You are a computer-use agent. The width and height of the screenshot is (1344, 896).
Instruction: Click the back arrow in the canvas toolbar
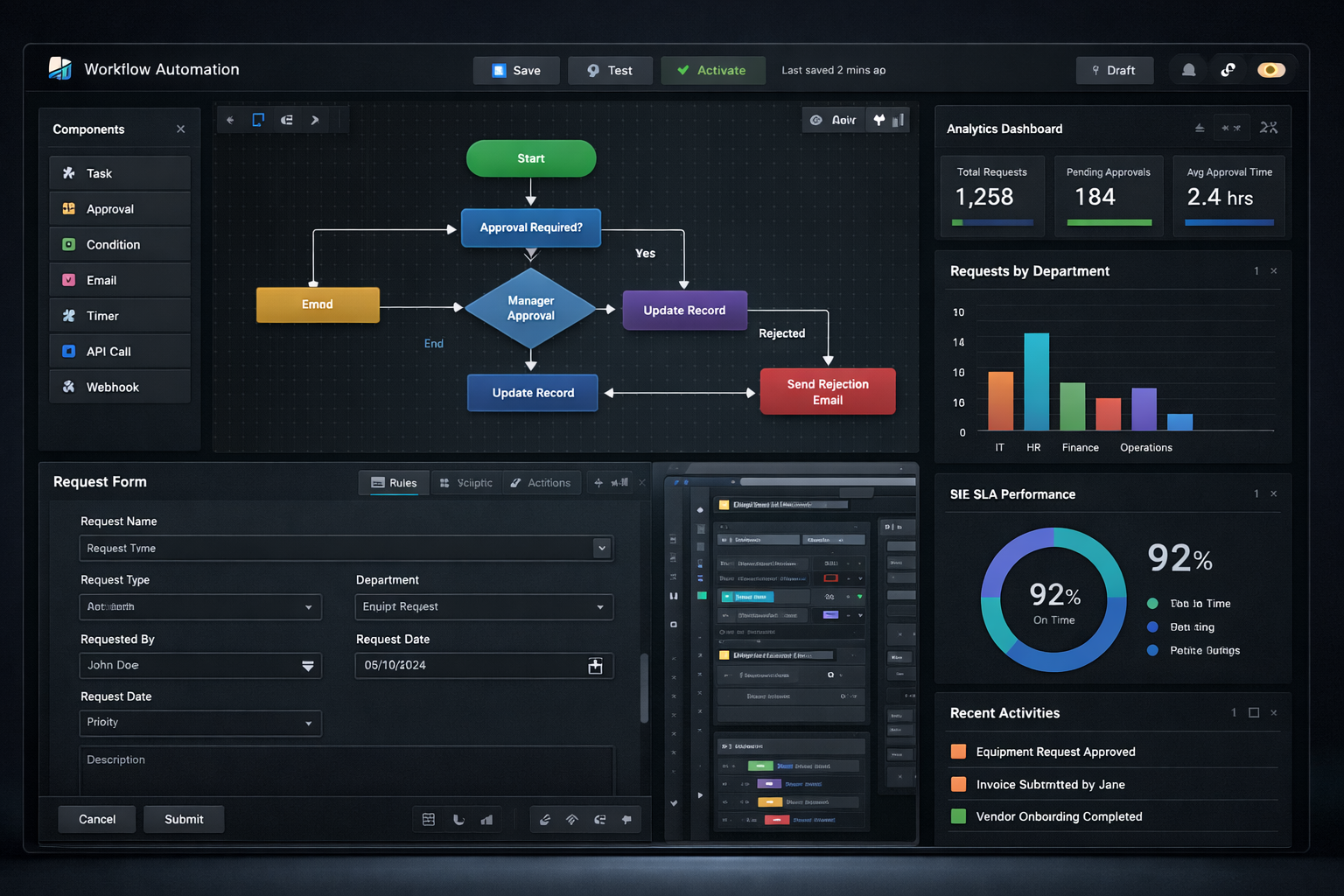pos(229,119)
